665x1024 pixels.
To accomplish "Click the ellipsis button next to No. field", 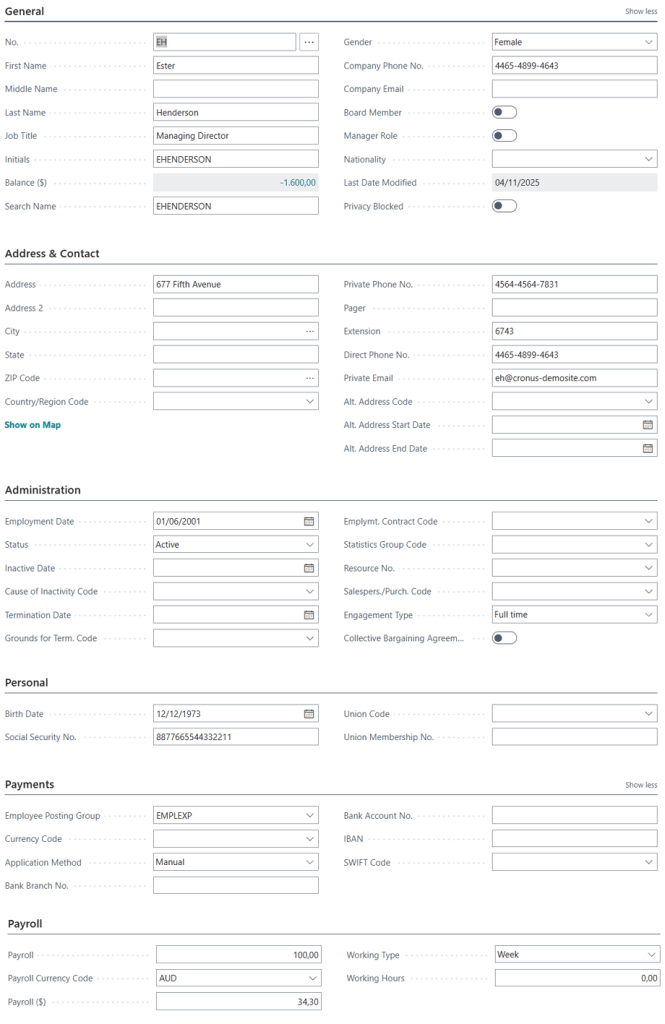I will pos(309,42).
